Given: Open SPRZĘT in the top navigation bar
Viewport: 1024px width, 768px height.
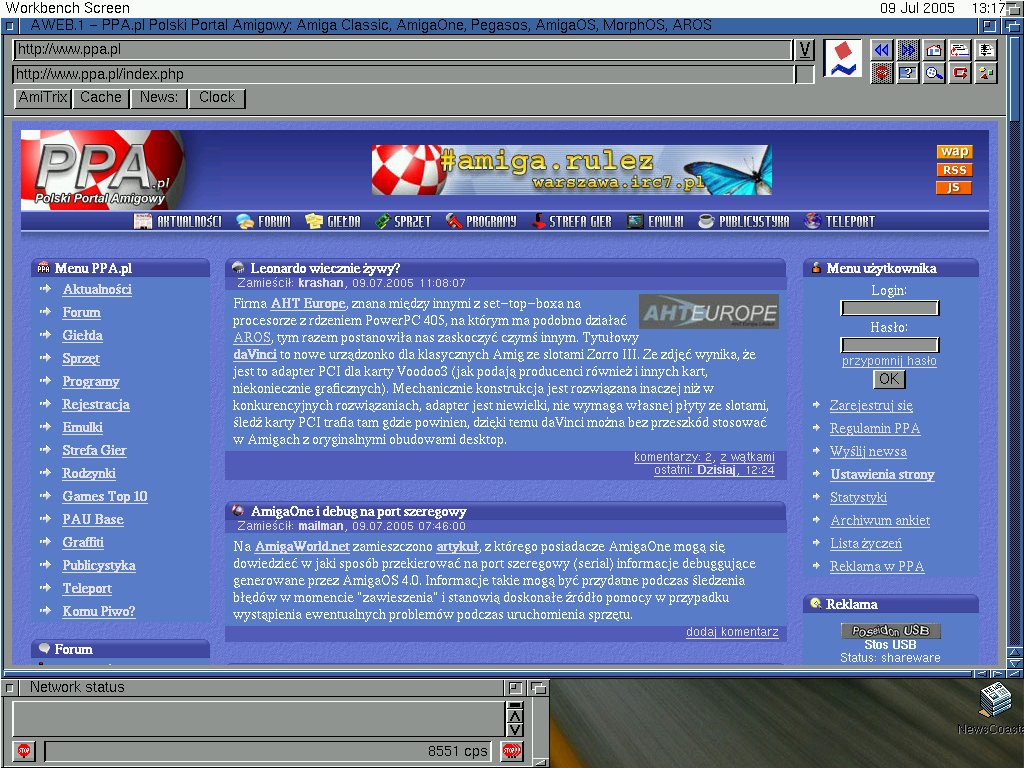Looking at the screenshot, I should (x=403, y=221).
